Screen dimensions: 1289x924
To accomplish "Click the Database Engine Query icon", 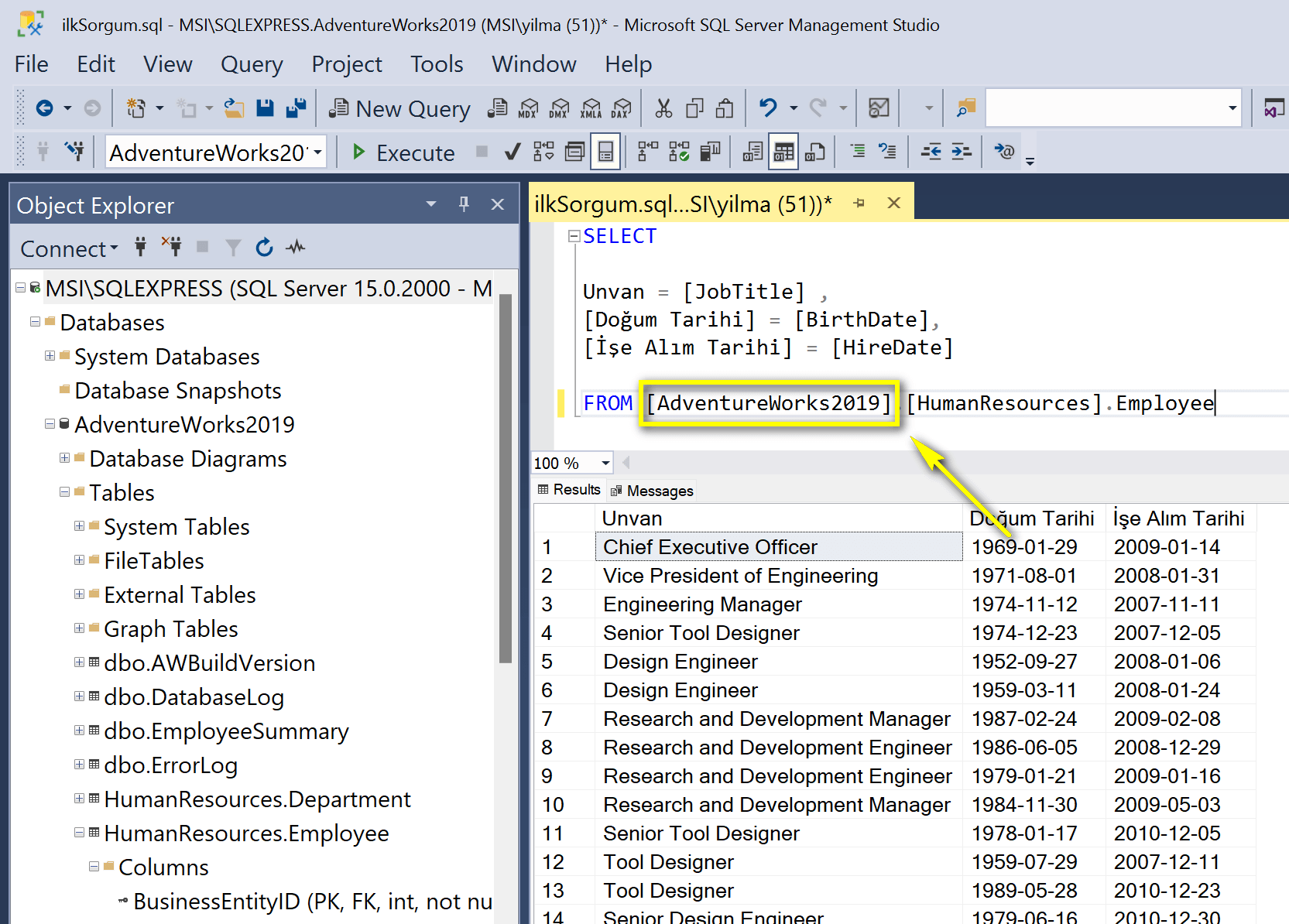I will click(x=498, y=108).
